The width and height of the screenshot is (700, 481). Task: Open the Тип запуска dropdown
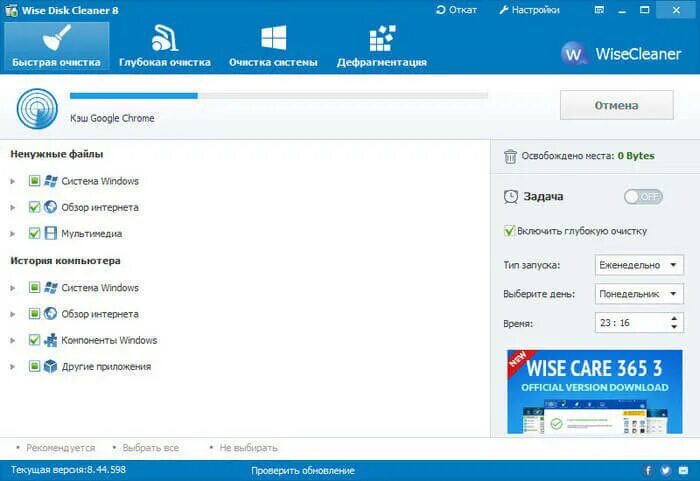(639, 265)
